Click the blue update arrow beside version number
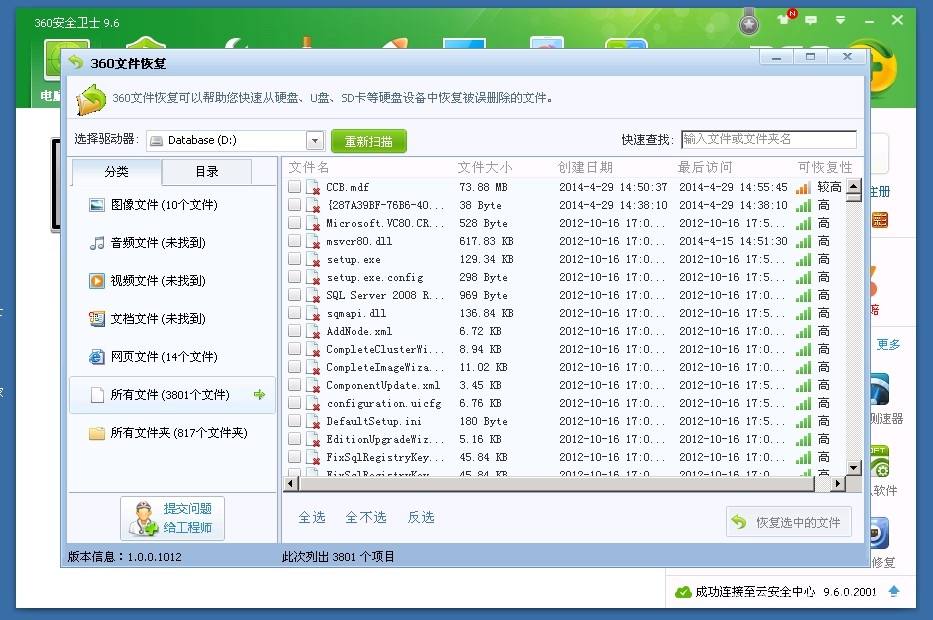The image size is (933, 620). [x=894, y=591]
